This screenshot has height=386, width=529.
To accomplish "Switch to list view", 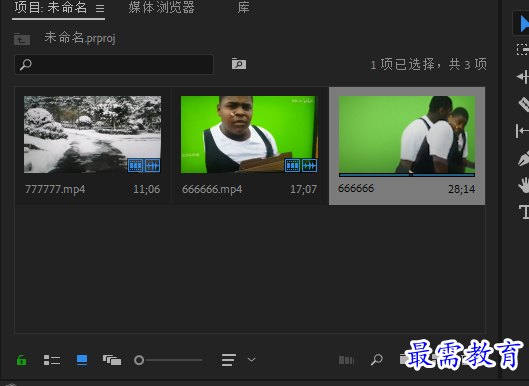I will pos(52,360).
